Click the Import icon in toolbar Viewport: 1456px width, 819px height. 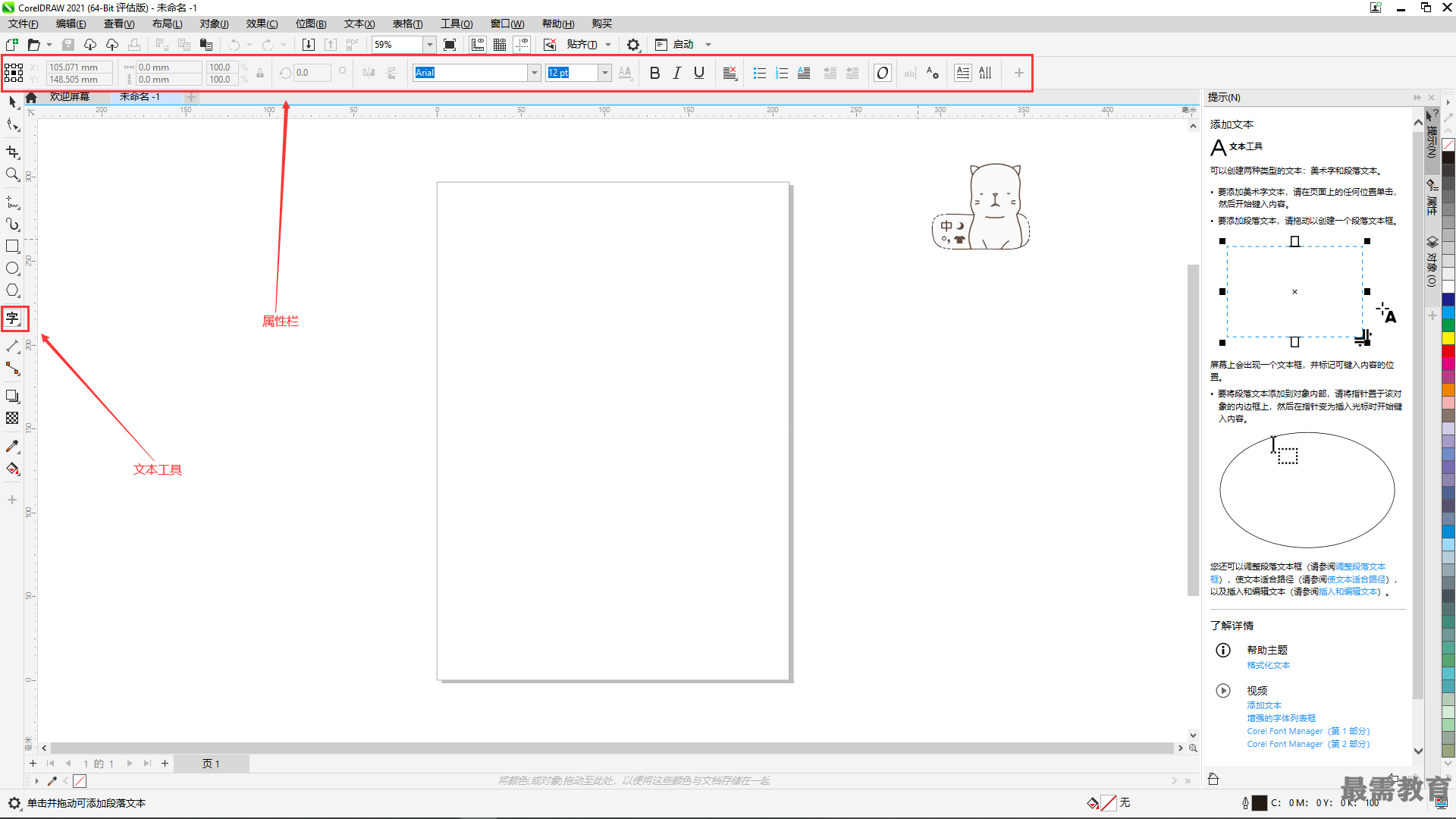(x=309, y=45)
